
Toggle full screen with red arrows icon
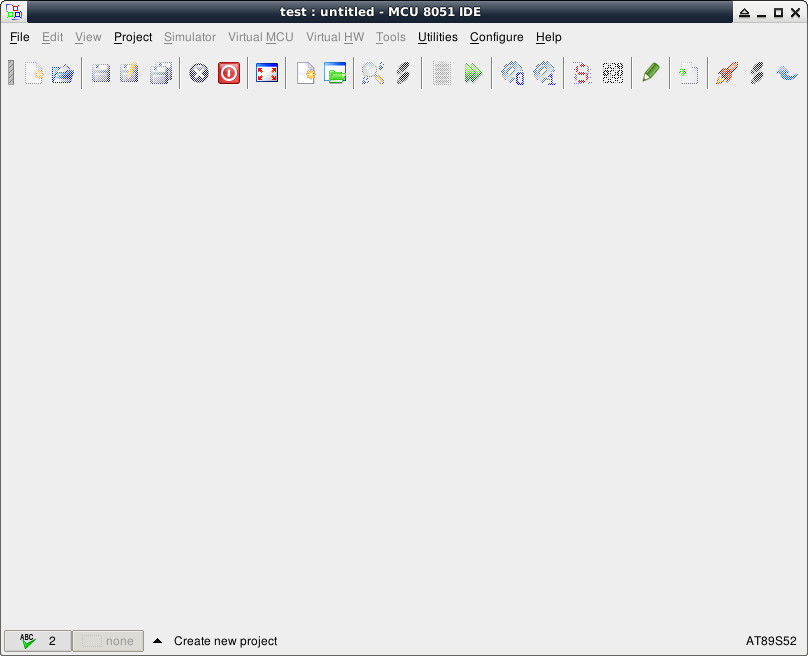click(x=267, y=73)
